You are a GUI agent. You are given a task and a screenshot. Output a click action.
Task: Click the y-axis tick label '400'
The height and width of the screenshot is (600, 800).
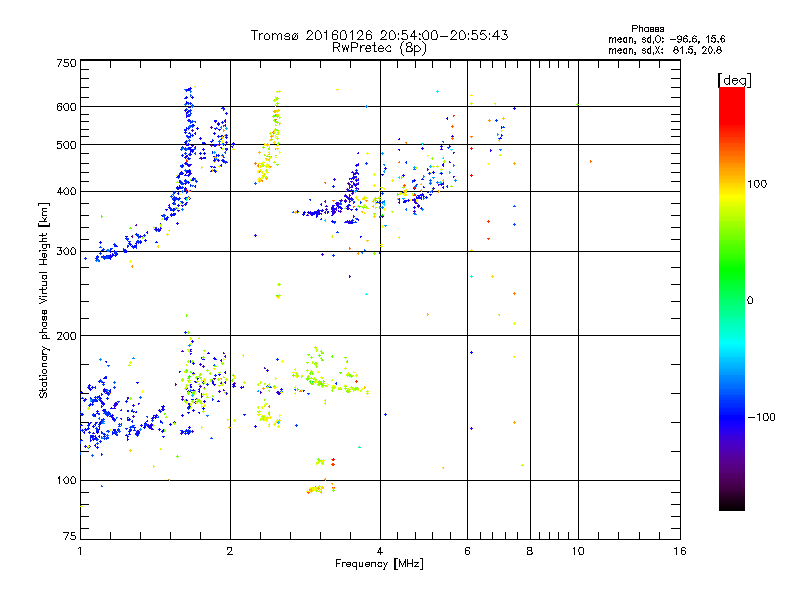(66, 191)
